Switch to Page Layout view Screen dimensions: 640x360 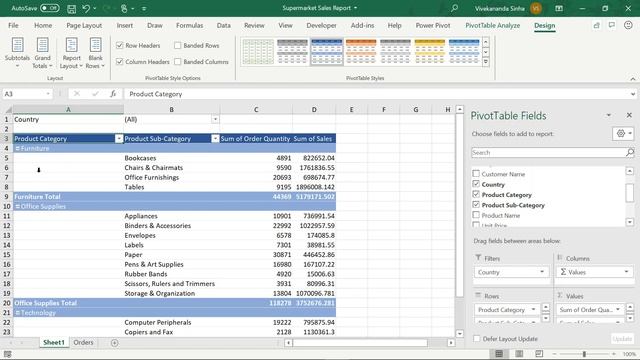[x=519, y=353]
